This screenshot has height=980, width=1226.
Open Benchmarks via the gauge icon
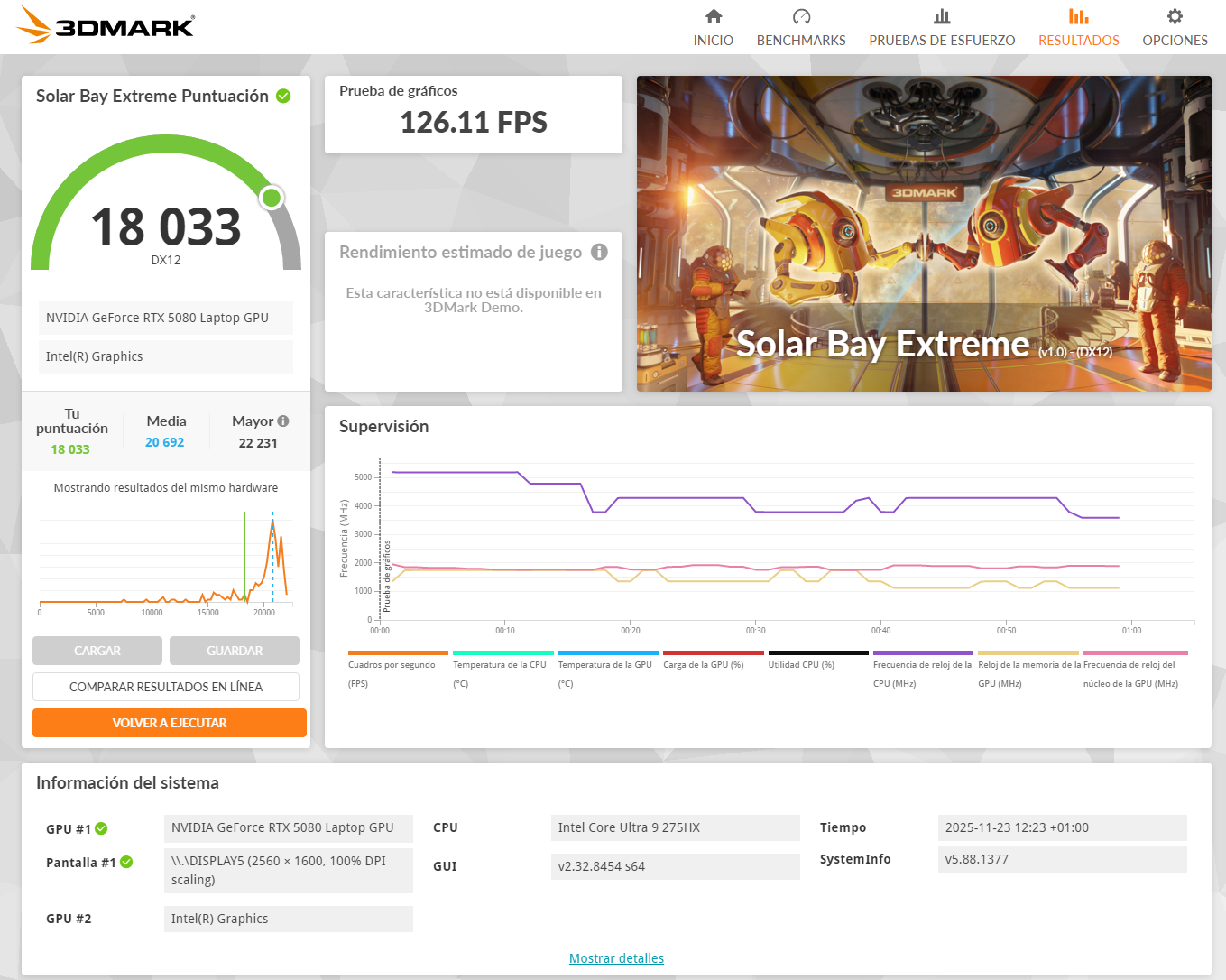[x=801, y=16]
